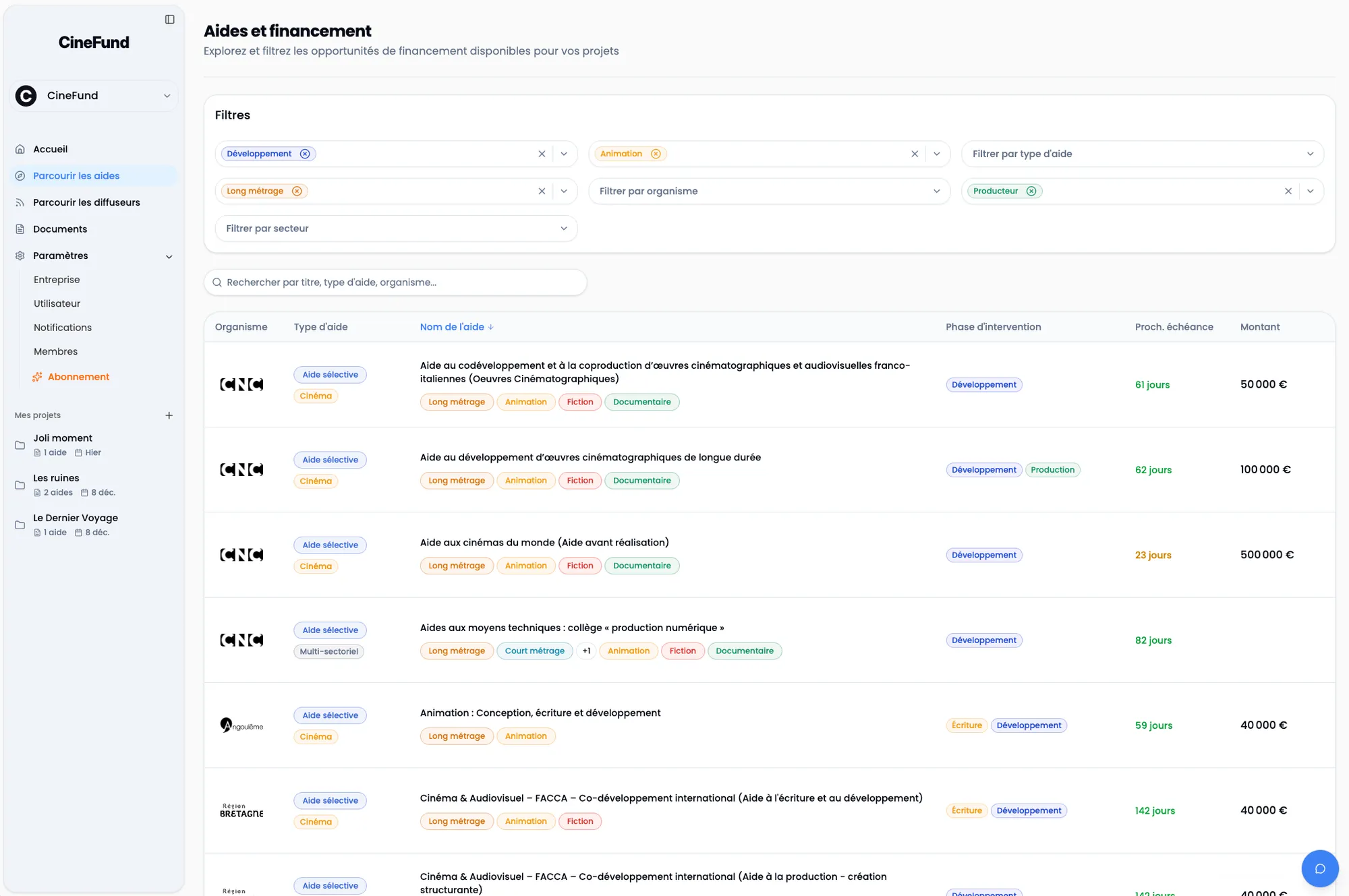Remove the Développement filter tag
1349x896 pixels.
(x=305, y=154)
